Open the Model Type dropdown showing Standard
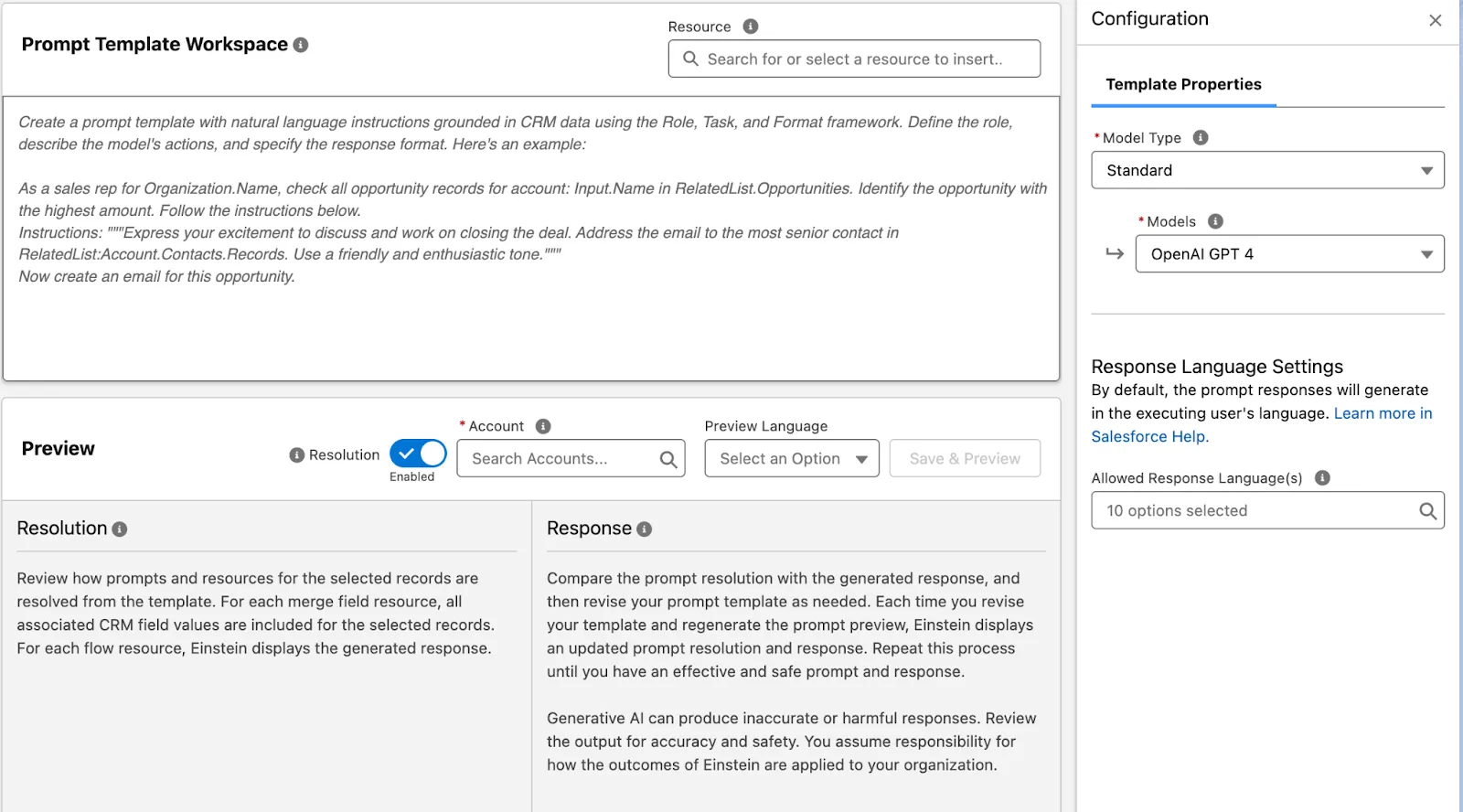Image resolution: width=1463 pixels, height=812 pixels. pyautogui.click(x=1266, y=170)
